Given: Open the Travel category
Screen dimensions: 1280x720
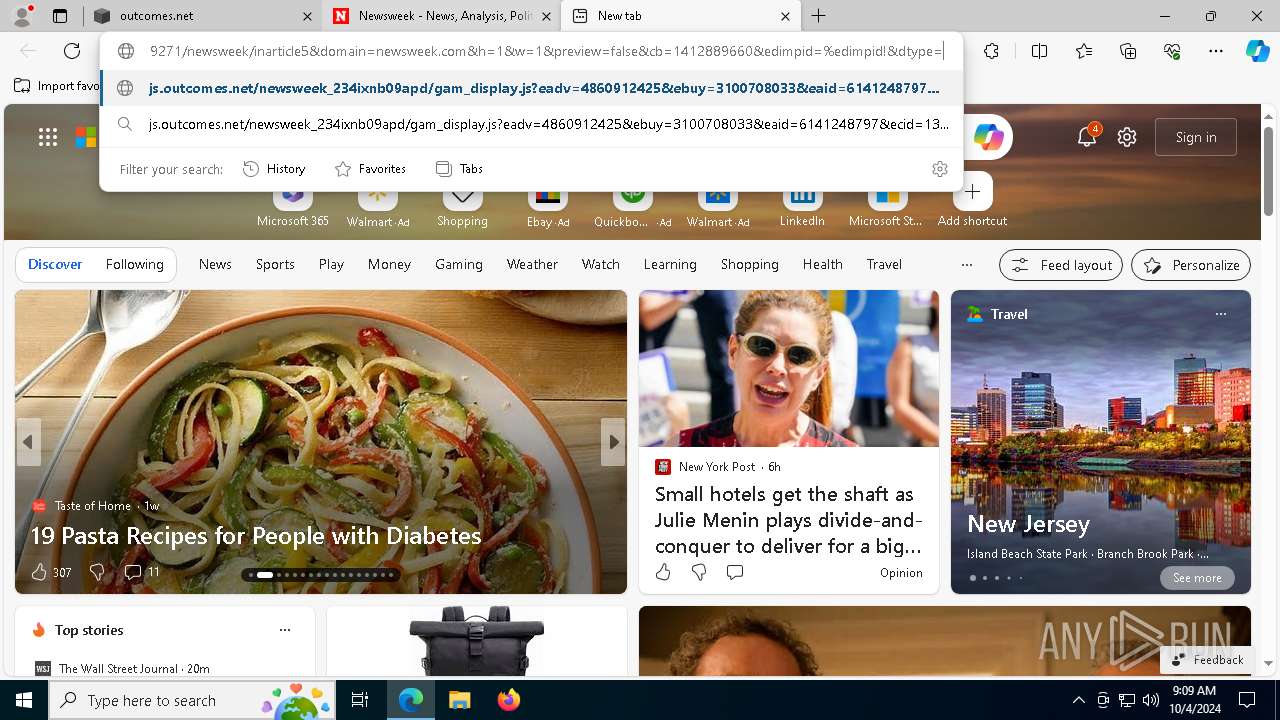Looking at the screenshot, I should 884,264.
